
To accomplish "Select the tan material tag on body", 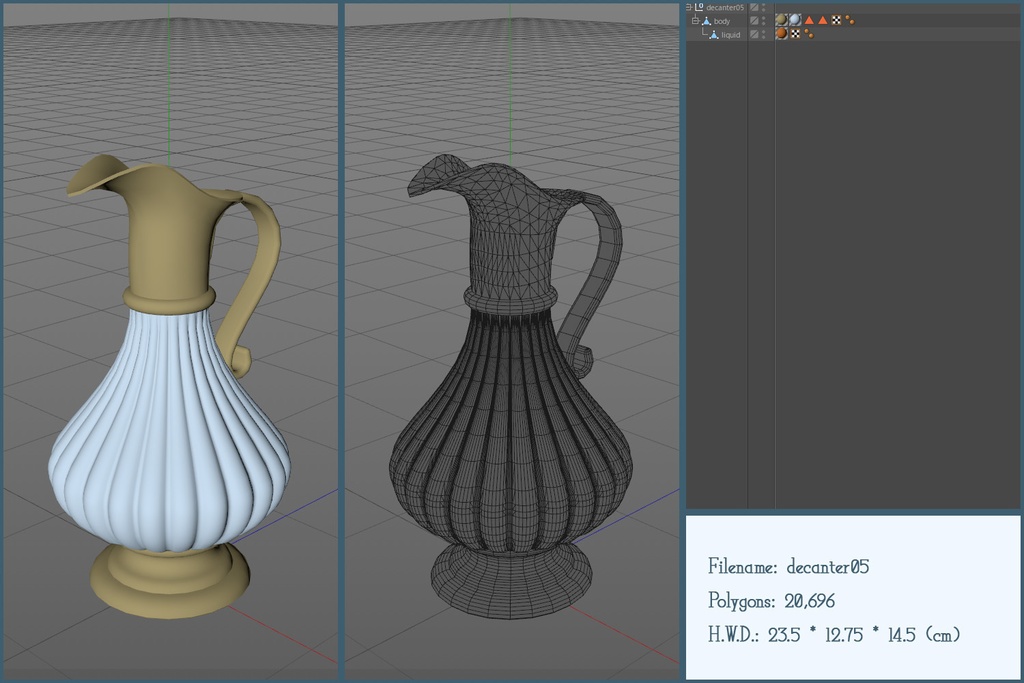I will tap(781, 20).
